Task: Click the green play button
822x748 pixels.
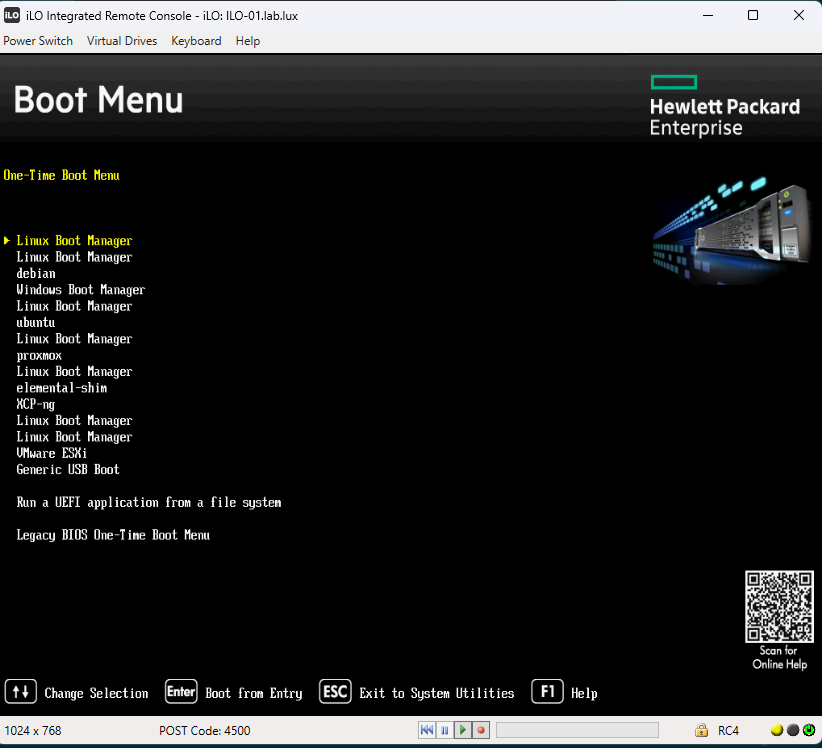Action: coord(462,731)
